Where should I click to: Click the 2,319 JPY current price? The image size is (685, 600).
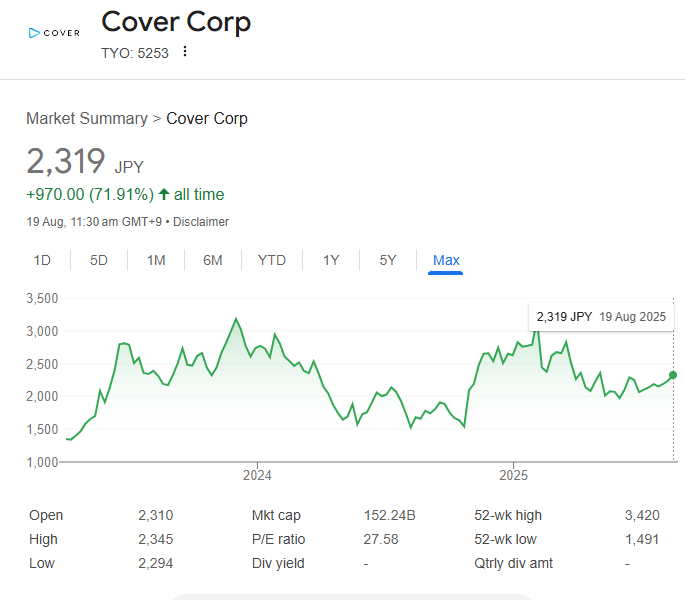tap(85, 161)
